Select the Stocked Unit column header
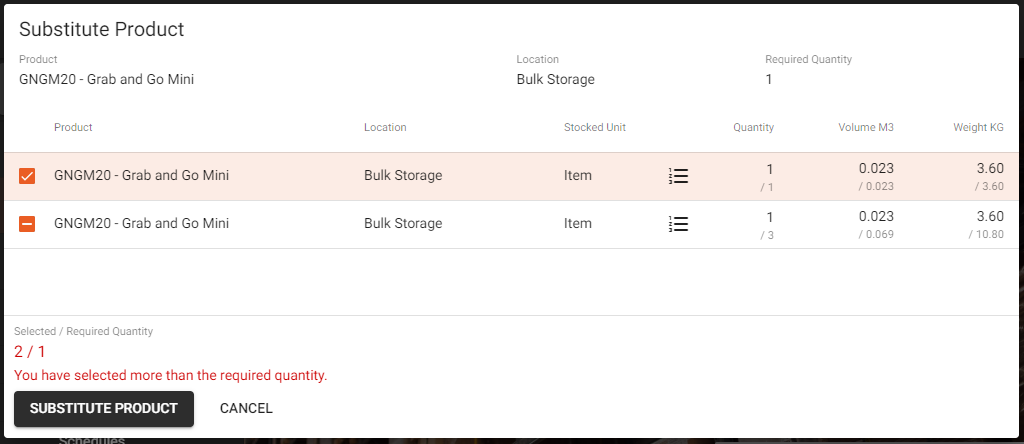 595,127
